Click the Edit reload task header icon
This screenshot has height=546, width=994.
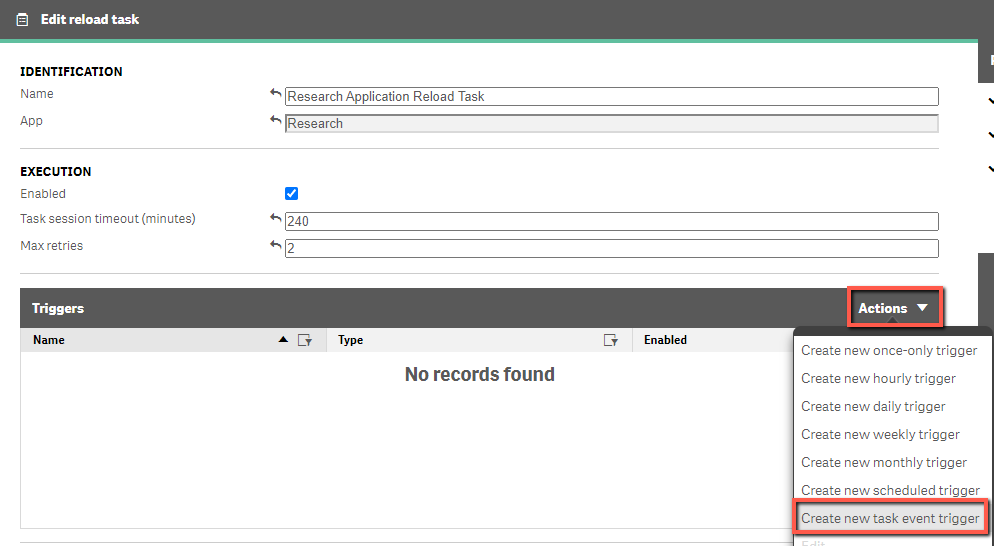(22, 20)
